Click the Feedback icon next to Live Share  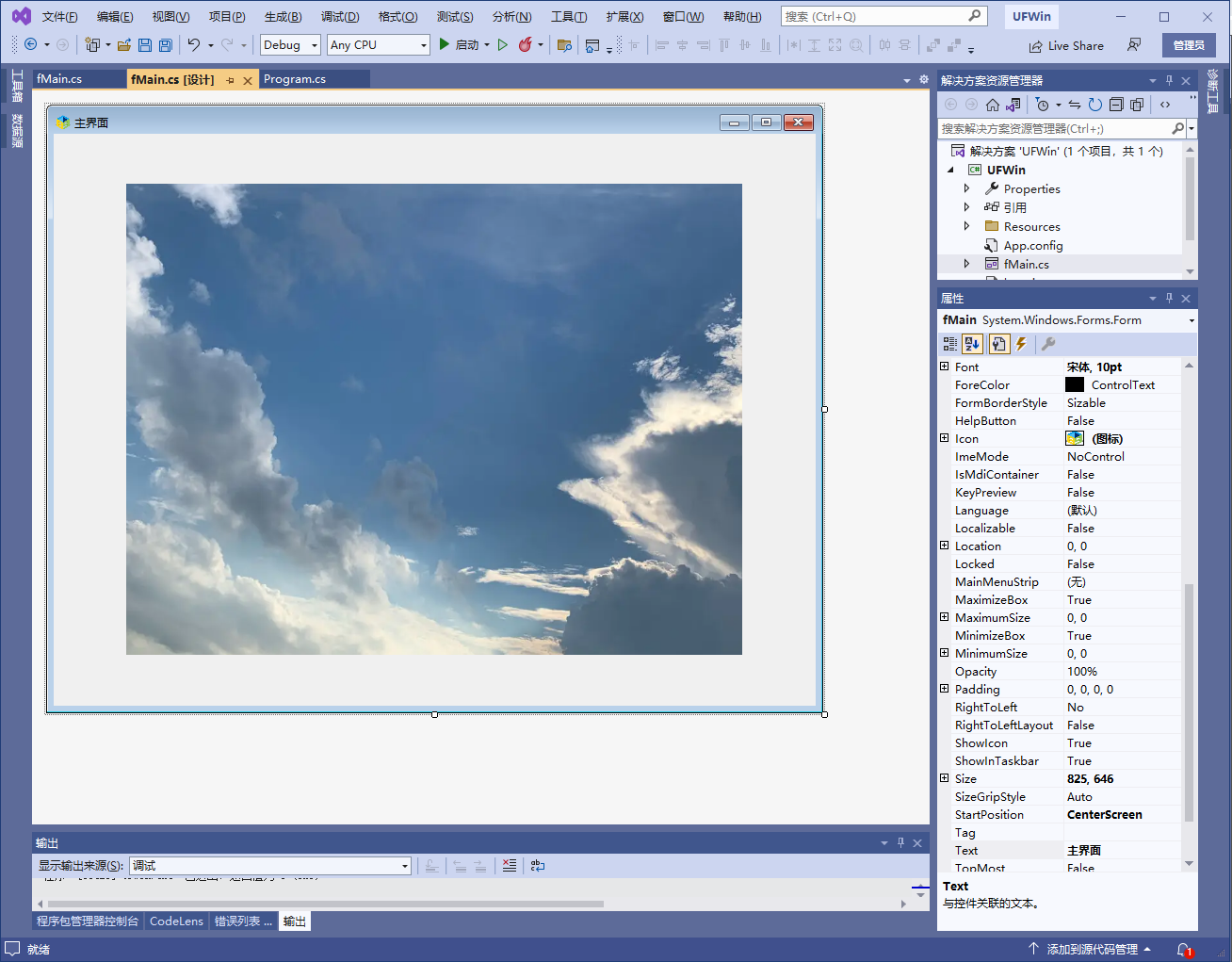[x=1134, y=44]
